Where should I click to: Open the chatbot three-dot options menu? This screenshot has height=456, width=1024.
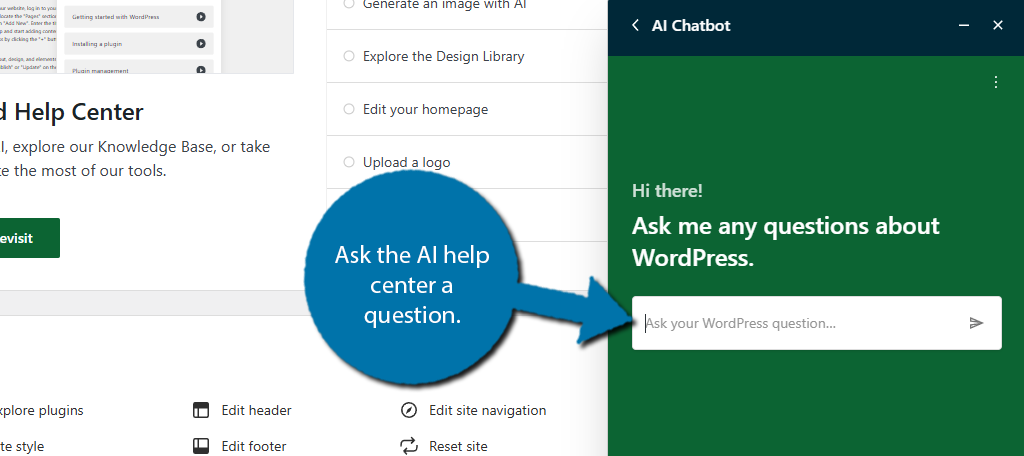tap(996, 82)
